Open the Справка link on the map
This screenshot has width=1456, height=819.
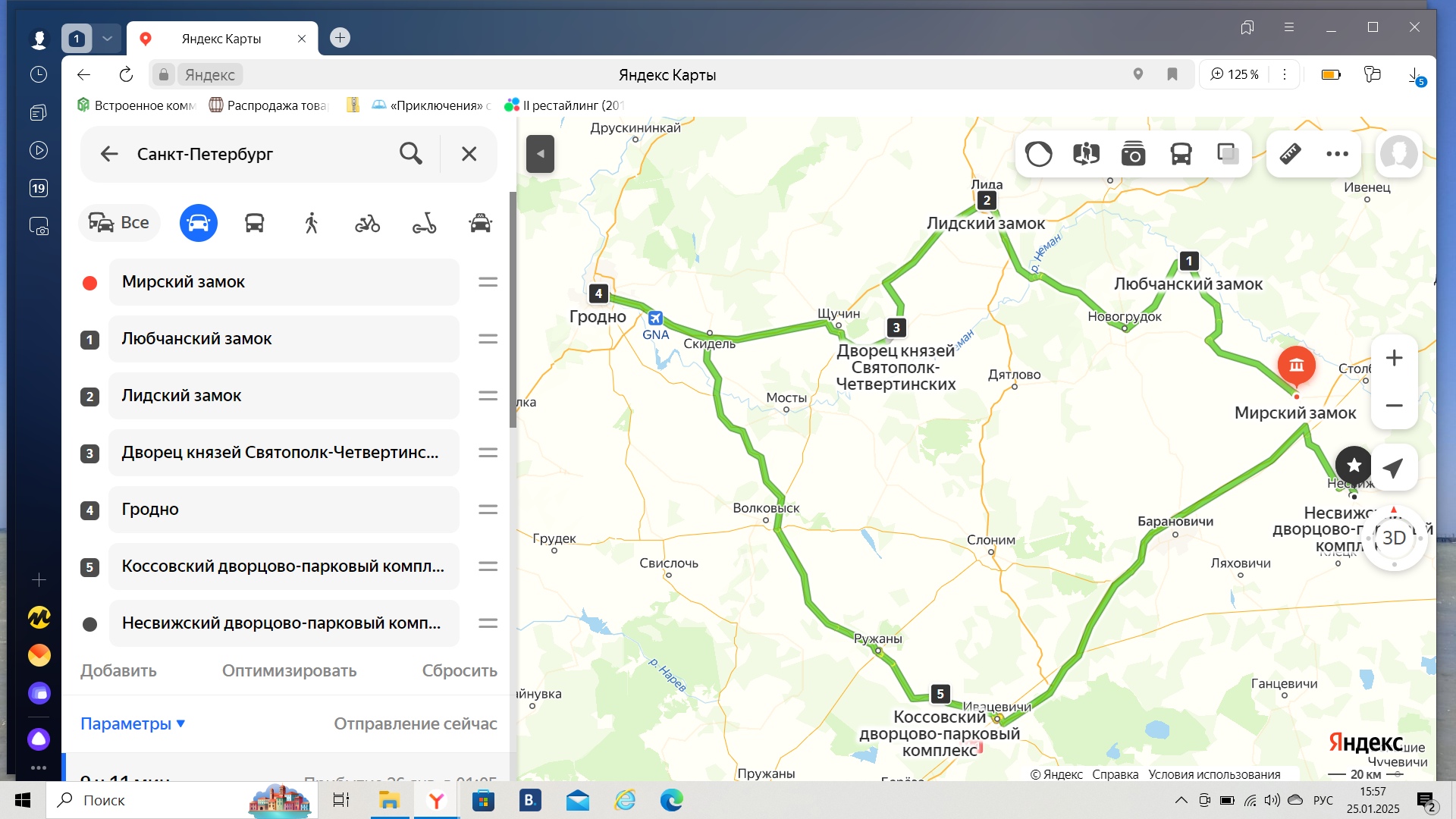(x=1115, y=774)
